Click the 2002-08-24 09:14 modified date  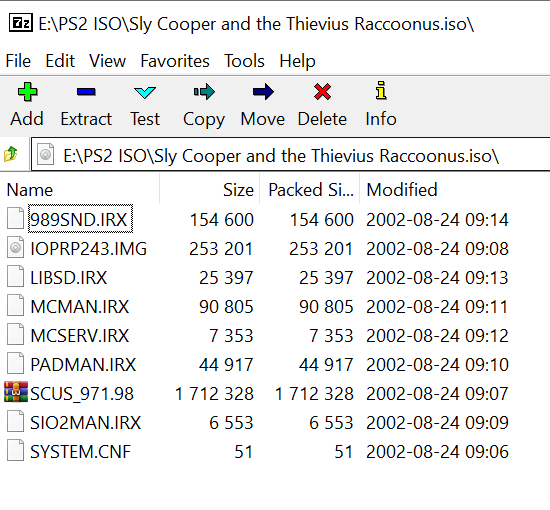(x=437, y=220)
